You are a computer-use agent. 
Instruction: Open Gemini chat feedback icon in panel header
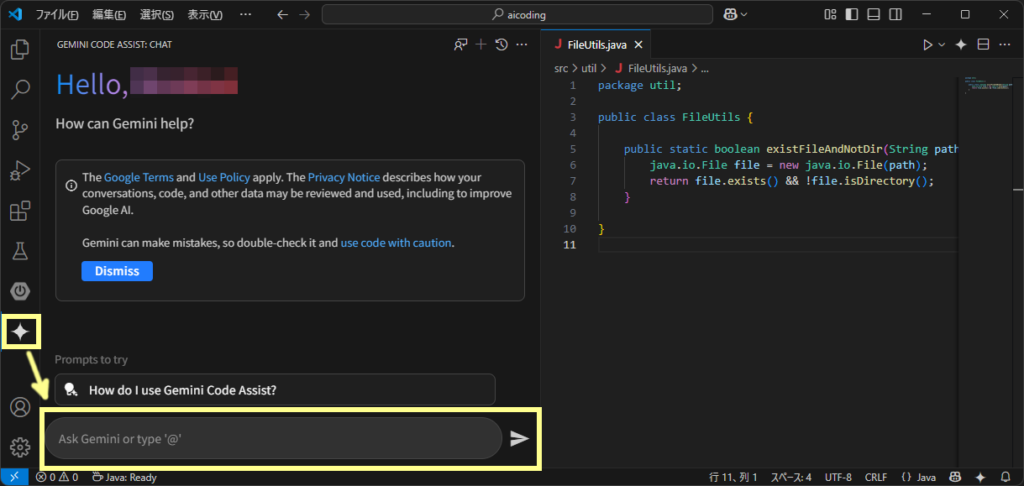[x=461, y=44]
